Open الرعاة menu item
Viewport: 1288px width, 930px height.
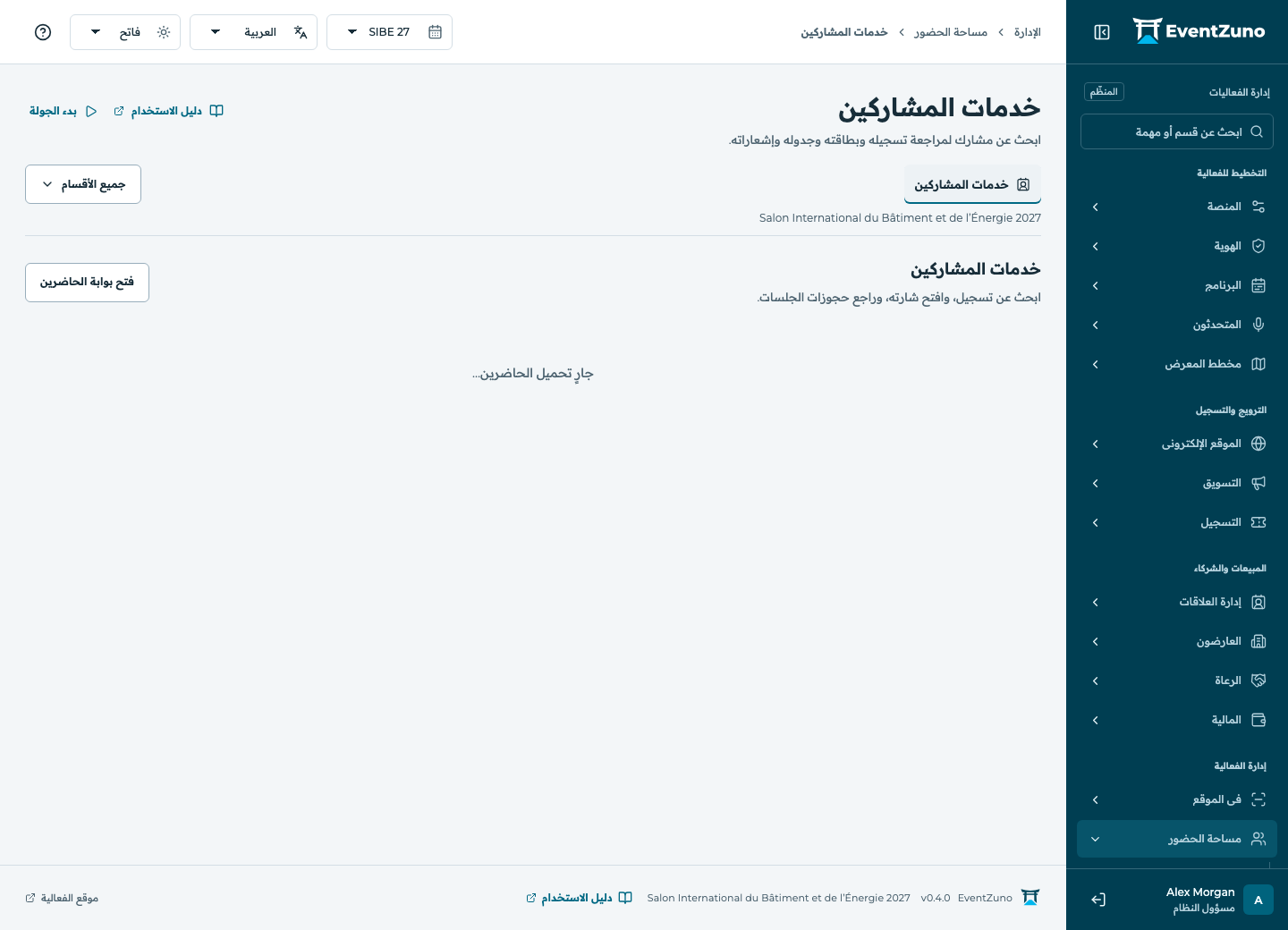pyautogui.click(x=1177, y=681)
